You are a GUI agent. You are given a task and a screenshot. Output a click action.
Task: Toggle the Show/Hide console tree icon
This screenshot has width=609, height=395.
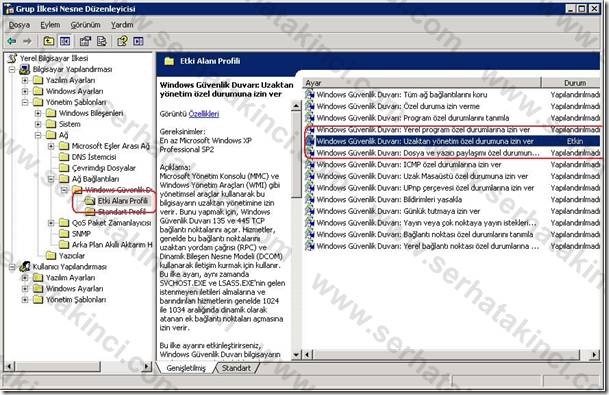[x=65, y=41]
